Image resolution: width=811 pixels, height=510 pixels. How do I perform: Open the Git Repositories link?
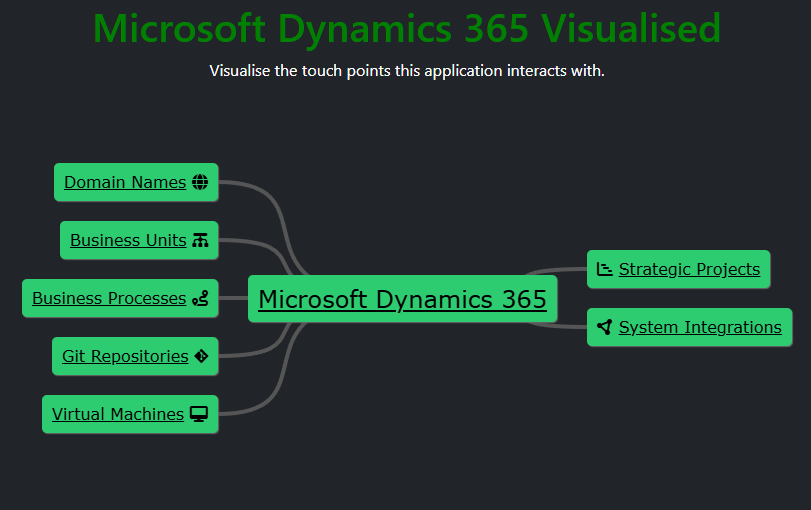coord(125,356)
